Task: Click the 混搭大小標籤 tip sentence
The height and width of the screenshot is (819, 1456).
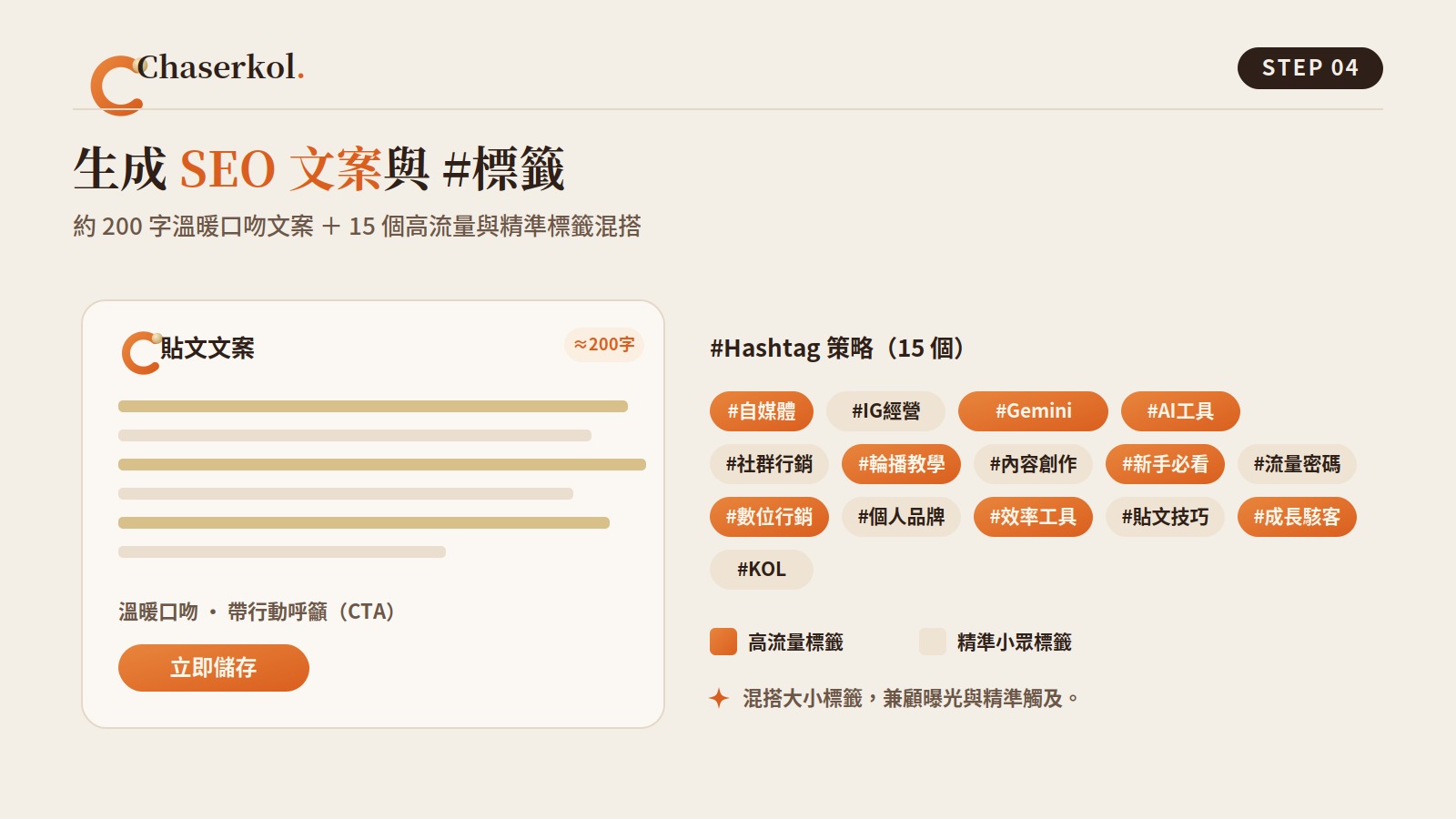Action: tap(910, 698)
